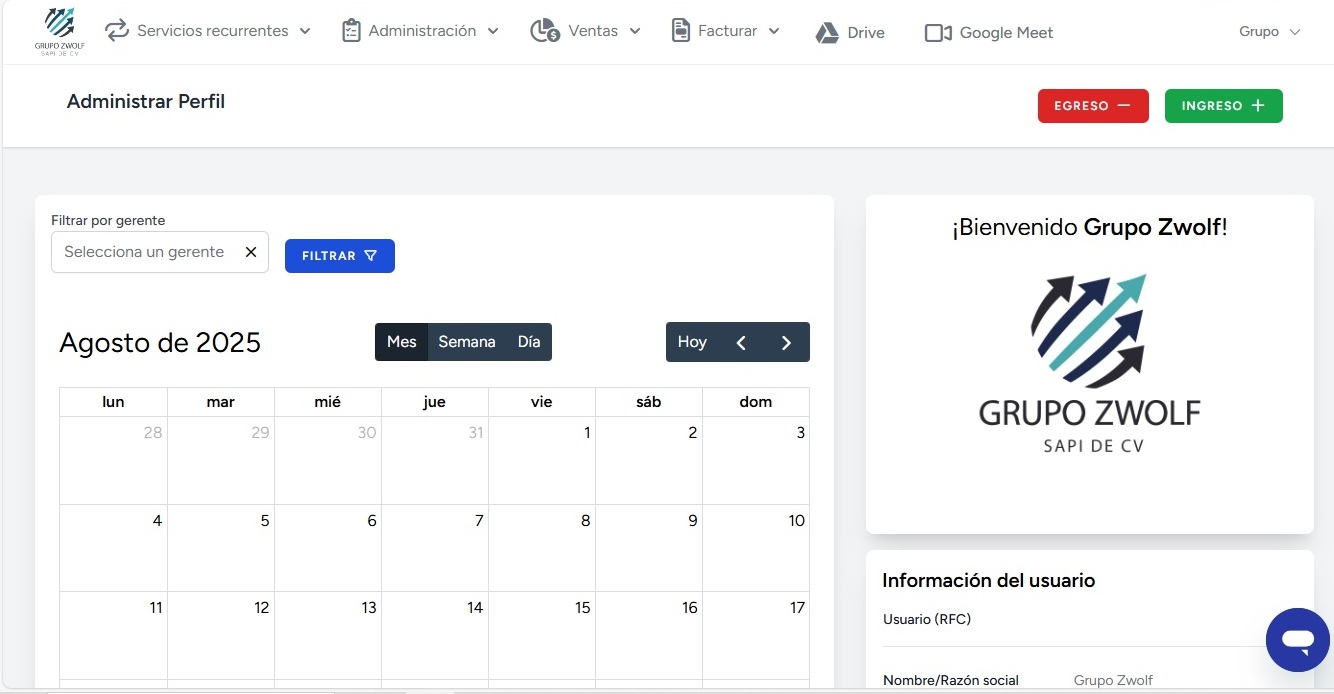Click the Administración clipboard icon
The height and width of the screenshot is (694, 1334).
(x=351, y=31)
